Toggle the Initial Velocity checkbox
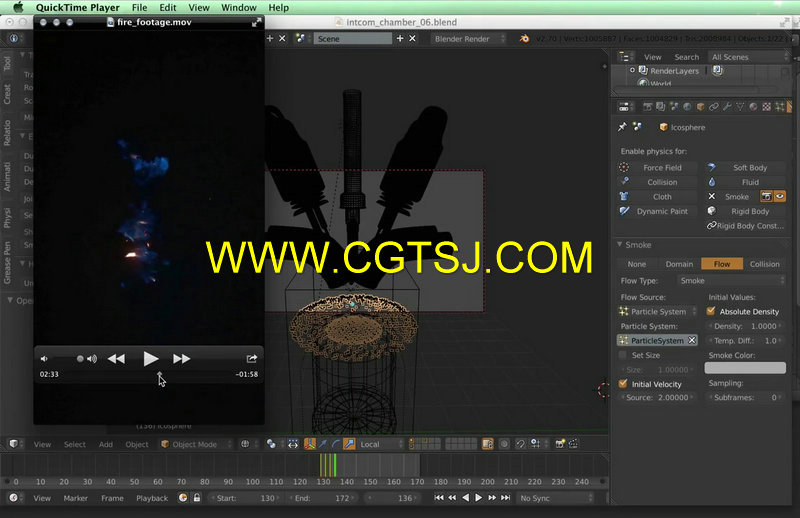Image resolution: width=800 pixels, height=518 pixels. click(x=622, y=384)
